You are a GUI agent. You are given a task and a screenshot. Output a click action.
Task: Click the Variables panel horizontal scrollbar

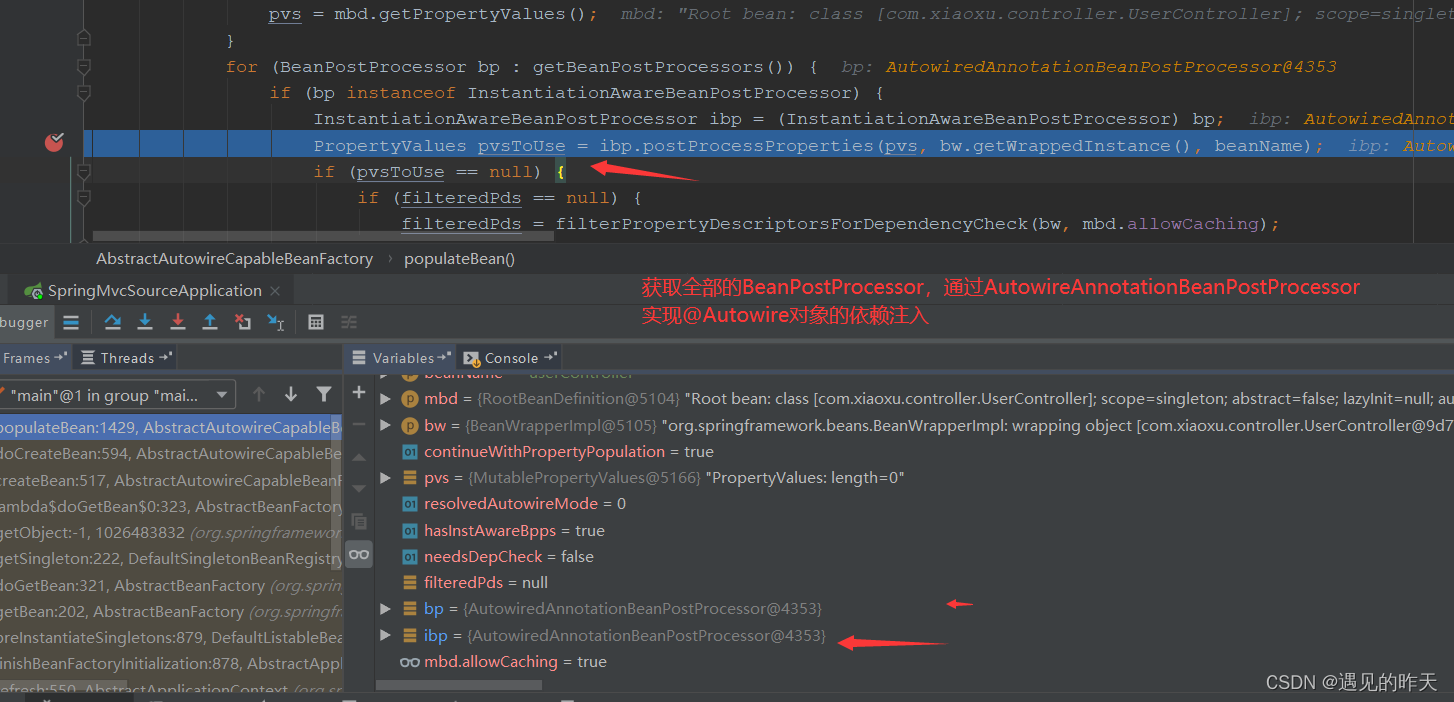point(459,685)
